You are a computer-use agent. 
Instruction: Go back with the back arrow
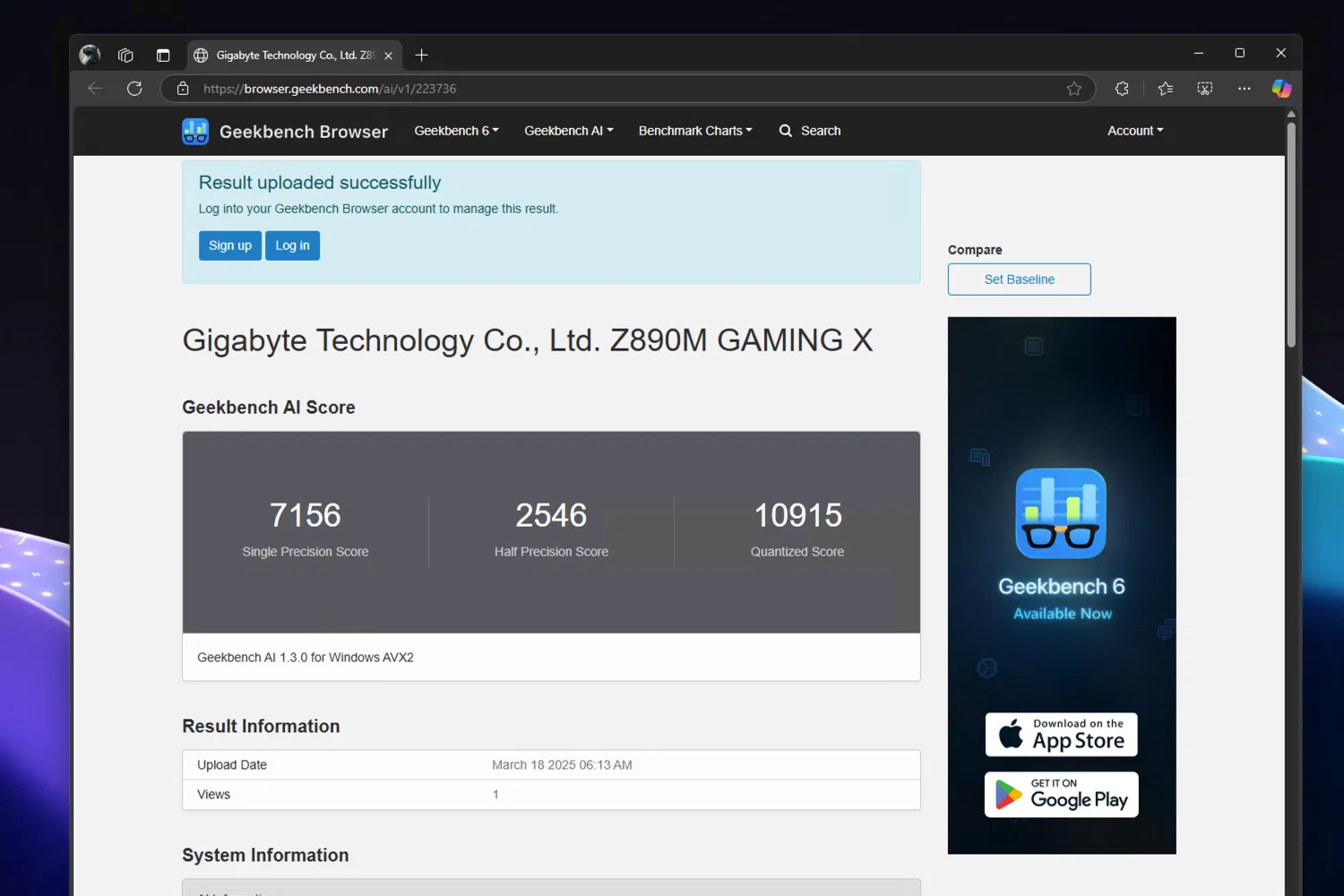point(95,88)
